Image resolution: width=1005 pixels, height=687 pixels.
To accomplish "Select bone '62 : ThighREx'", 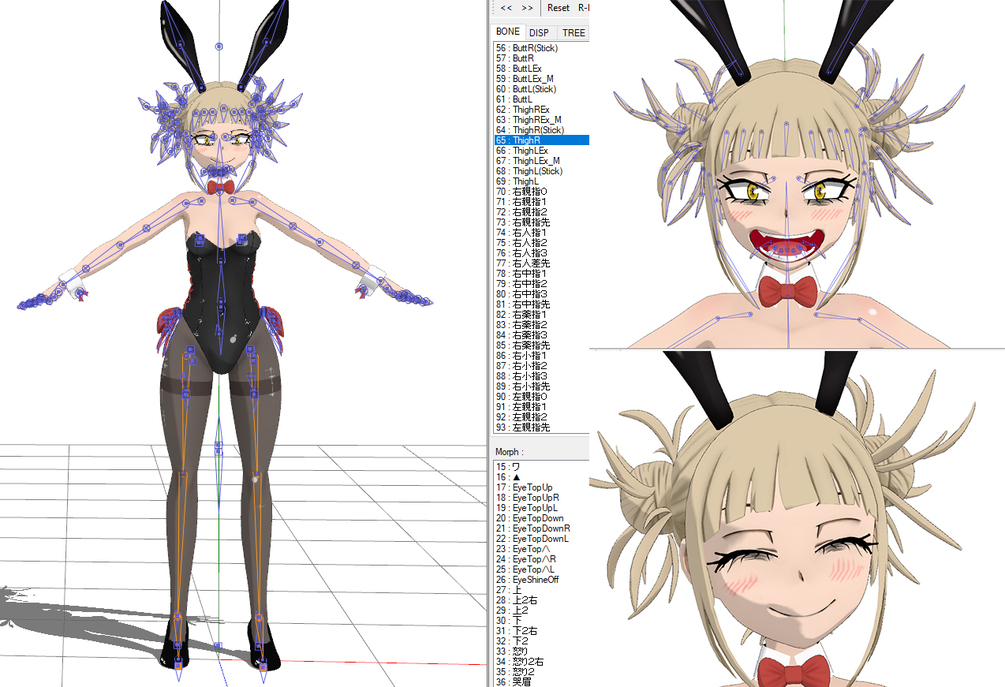I will pyautogui.click(x=542, y=110).
